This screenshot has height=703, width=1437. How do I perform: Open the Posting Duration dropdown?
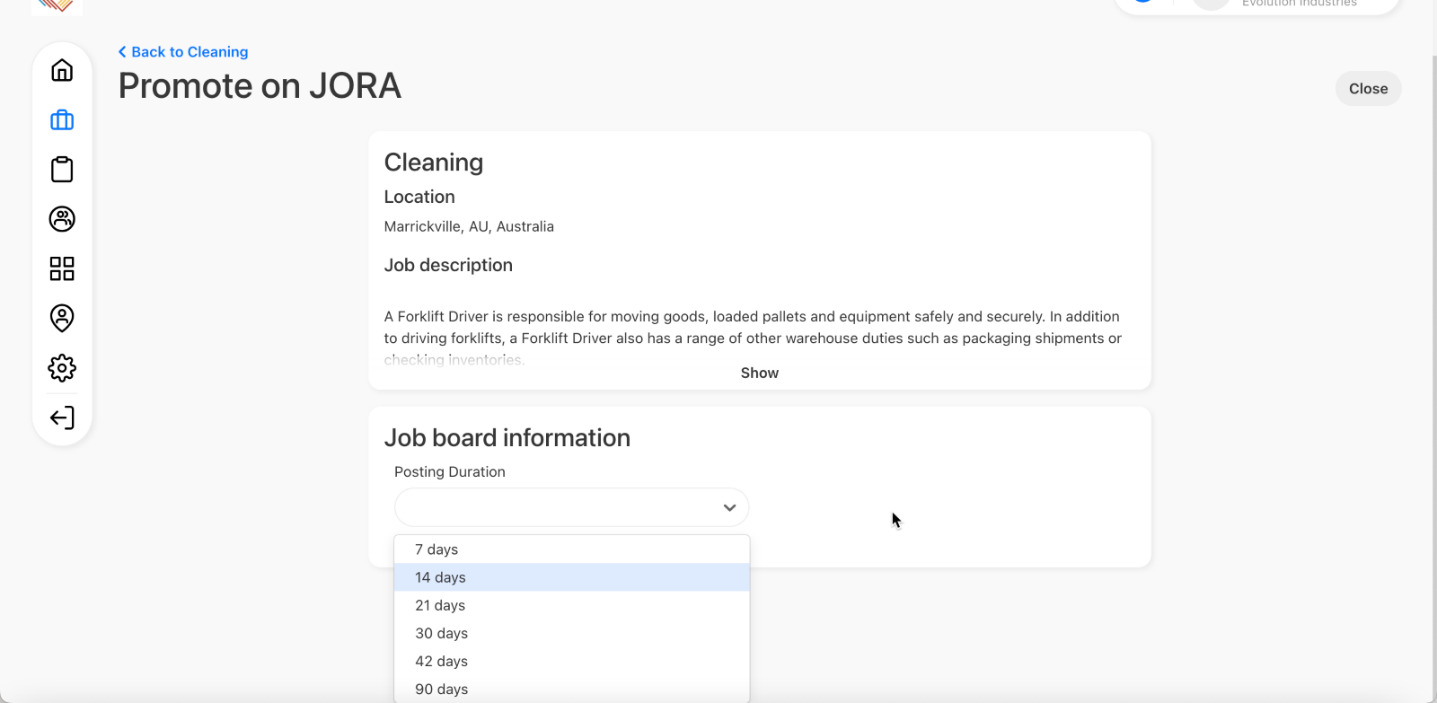[571, 507]
